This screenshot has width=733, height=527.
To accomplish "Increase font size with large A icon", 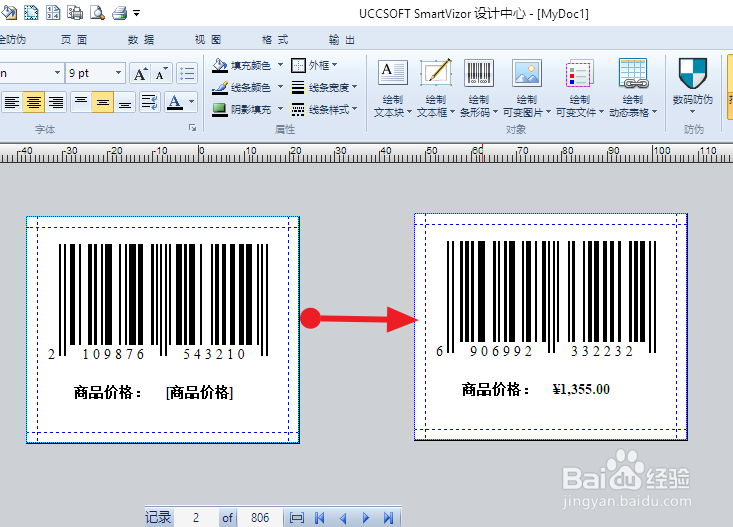I will tap(140, 73).
